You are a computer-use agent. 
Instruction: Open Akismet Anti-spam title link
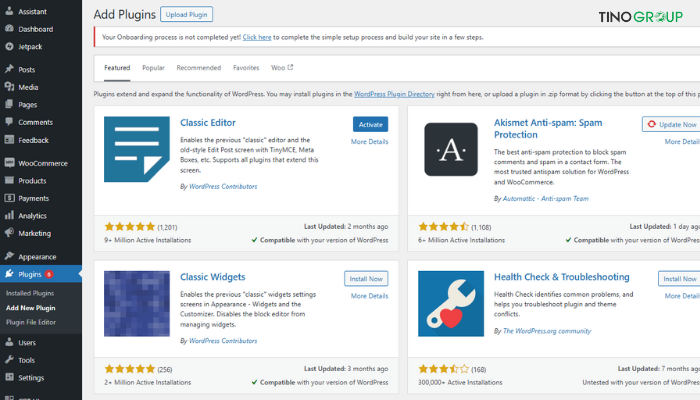click(548, 129)
